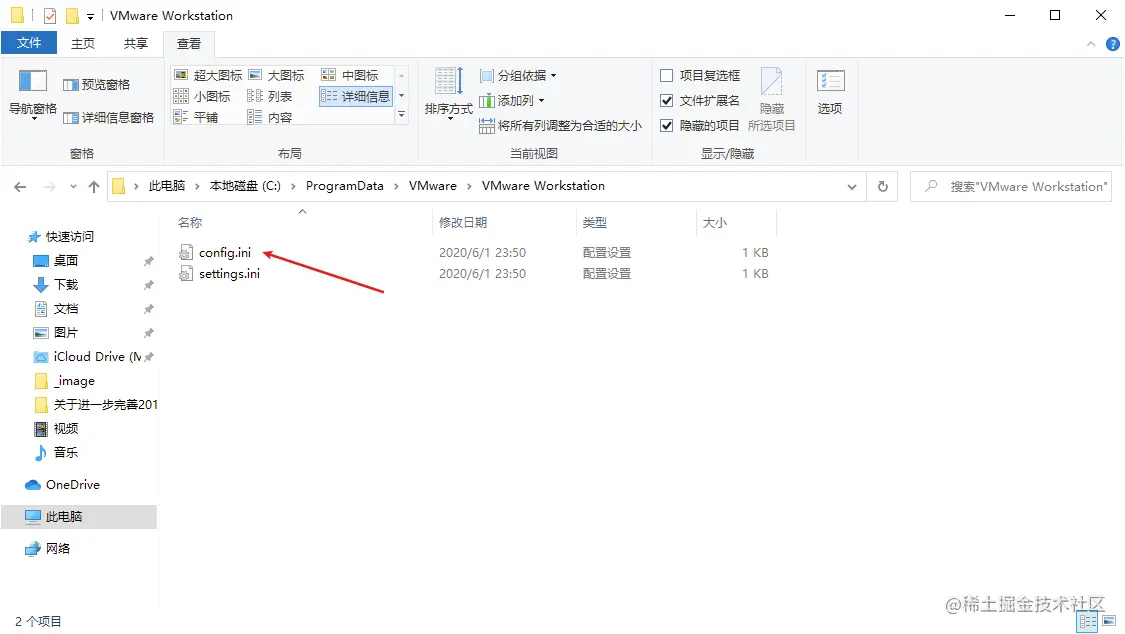
Task: Open Documents (文档) in the sidebar
Action: tap(65, 308)
